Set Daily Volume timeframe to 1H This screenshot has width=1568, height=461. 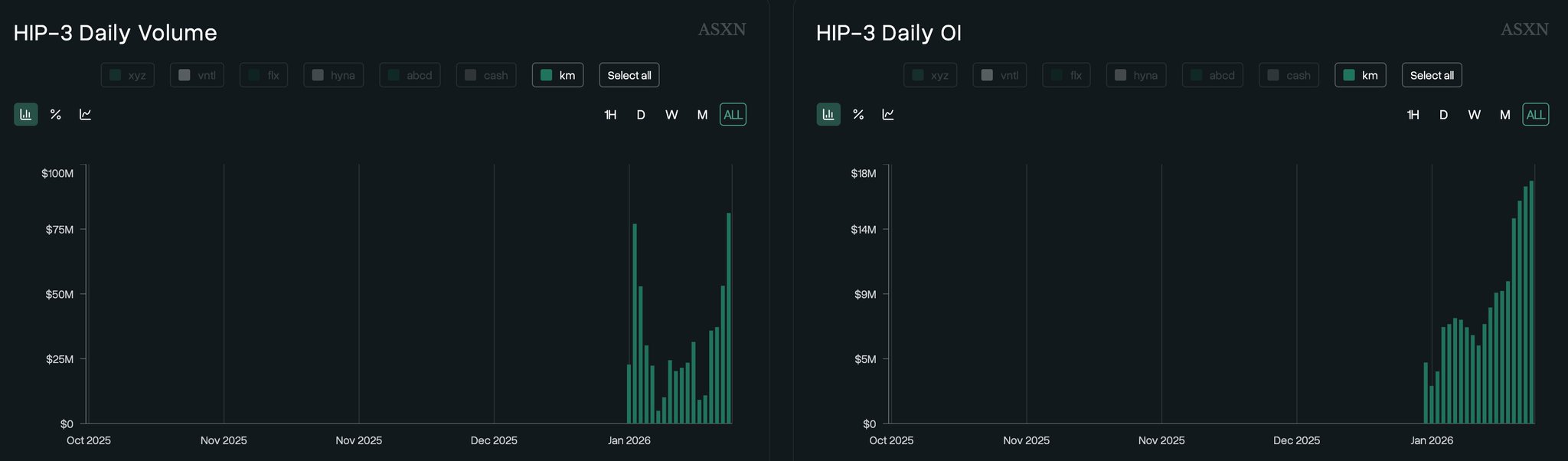610,115
